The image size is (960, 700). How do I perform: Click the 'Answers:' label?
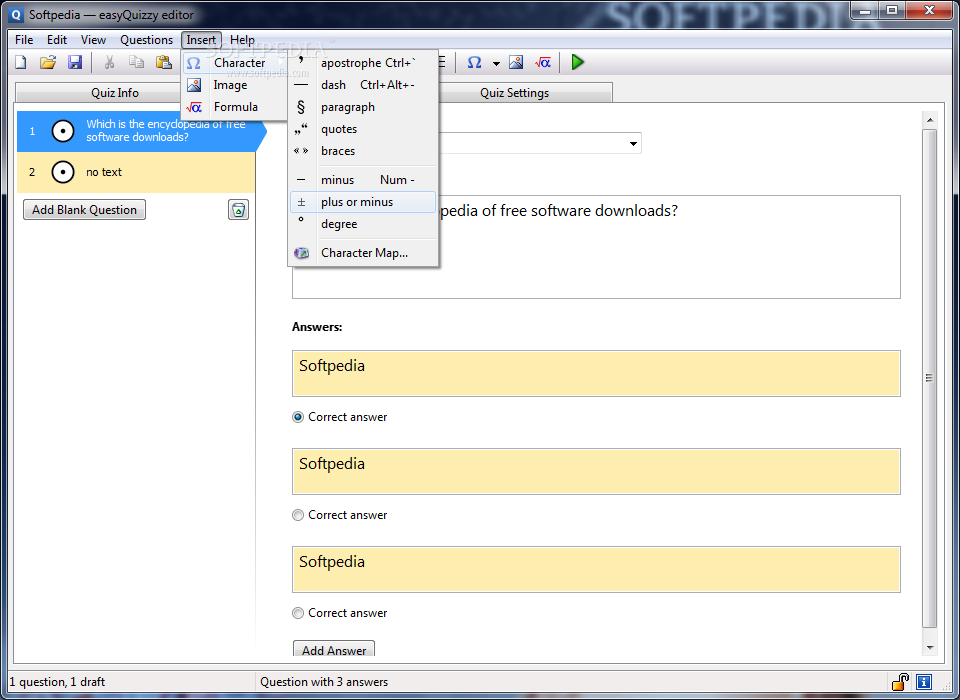point(317,327)
